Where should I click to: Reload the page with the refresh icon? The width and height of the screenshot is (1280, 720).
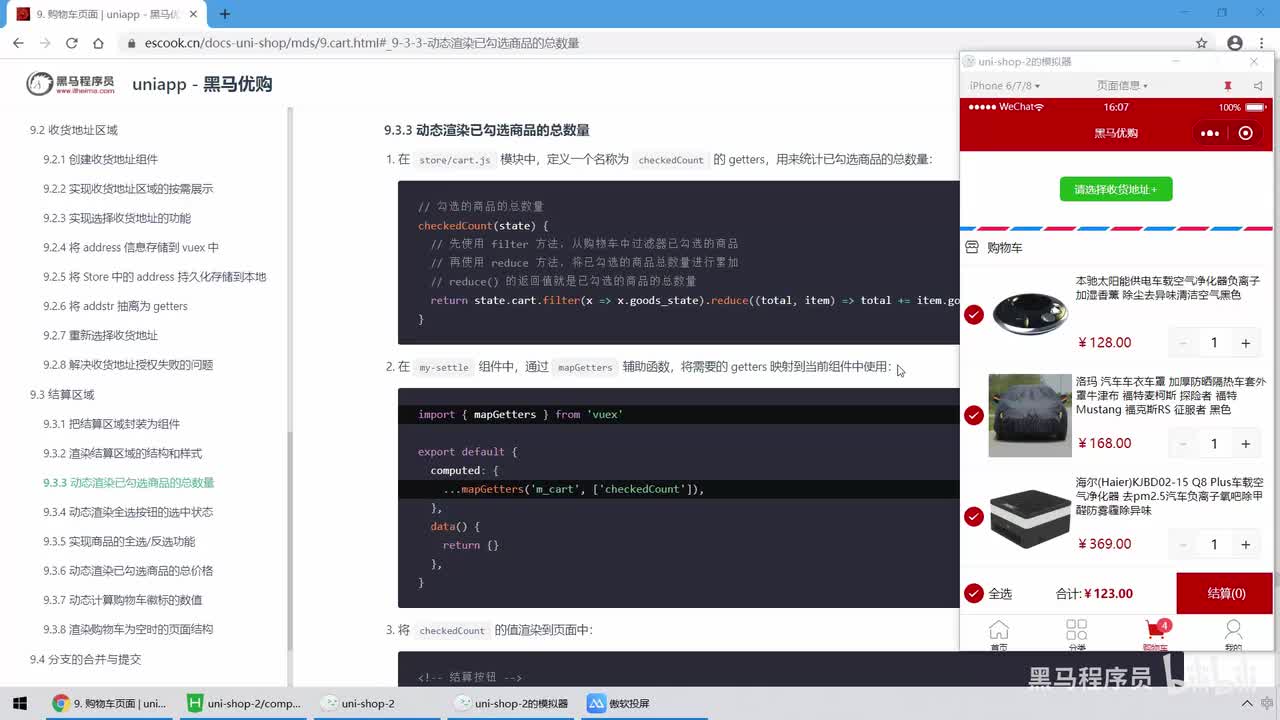71,43
